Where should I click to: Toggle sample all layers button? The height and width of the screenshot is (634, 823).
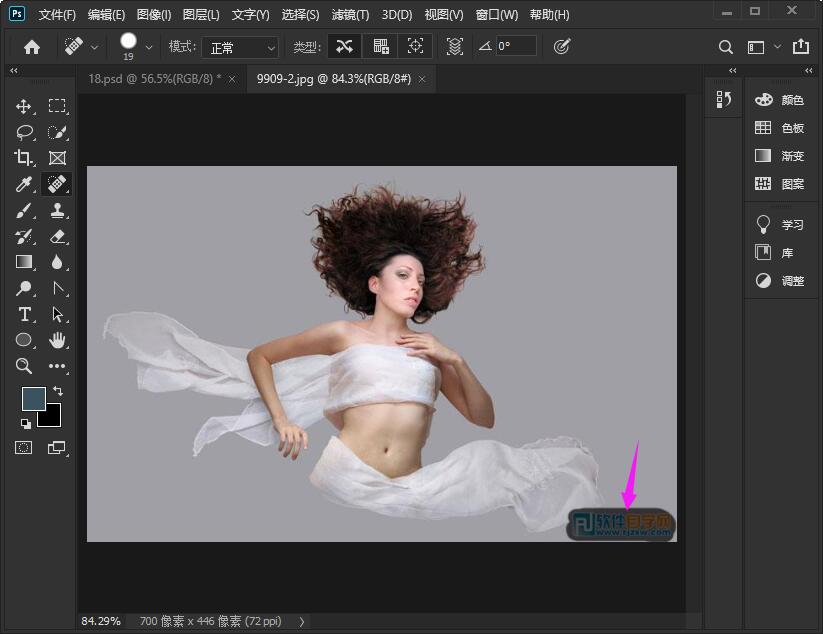(455, 46)
